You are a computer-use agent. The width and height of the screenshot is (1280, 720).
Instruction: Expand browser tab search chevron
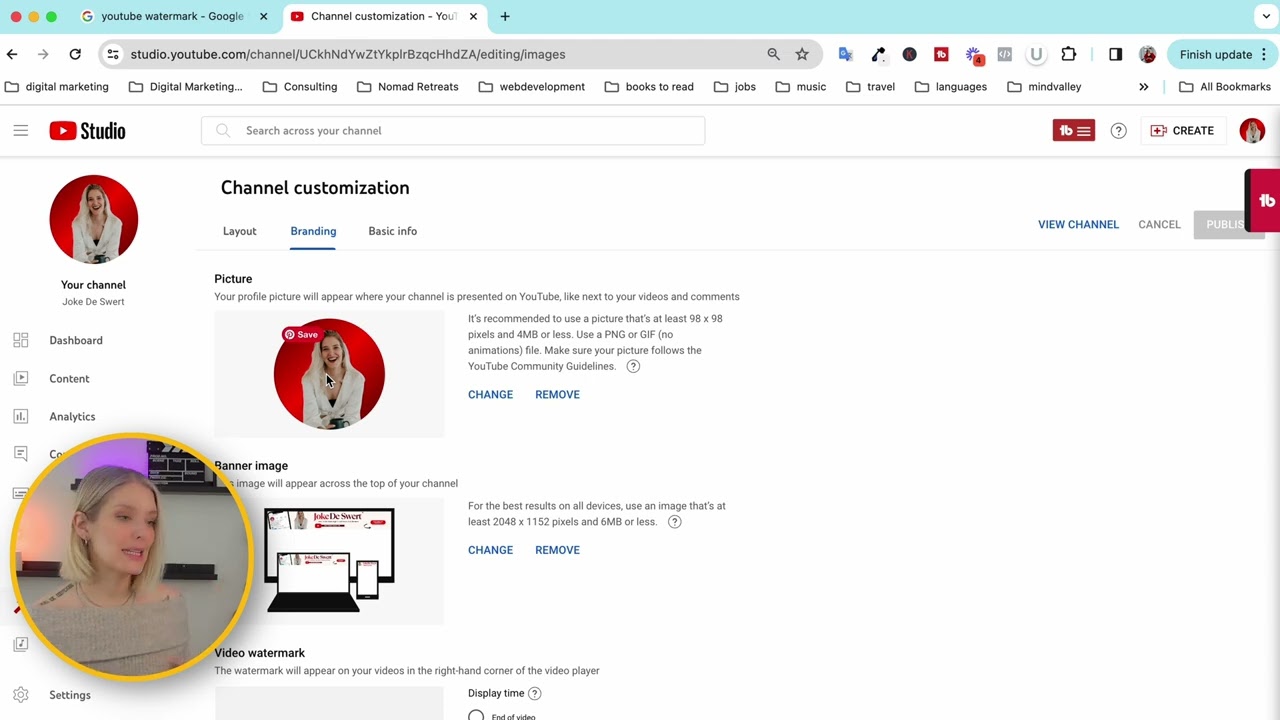[1266, 16]
